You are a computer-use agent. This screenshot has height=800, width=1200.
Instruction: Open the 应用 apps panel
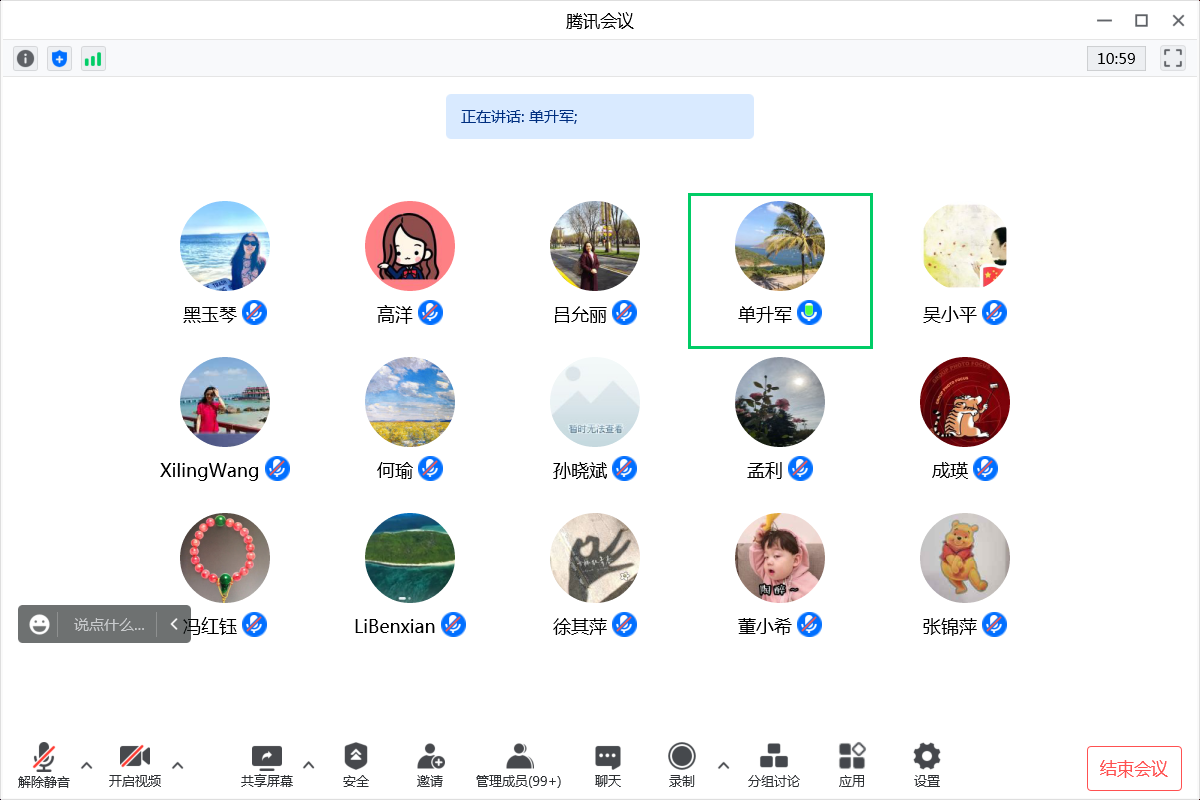coord(852,766)
